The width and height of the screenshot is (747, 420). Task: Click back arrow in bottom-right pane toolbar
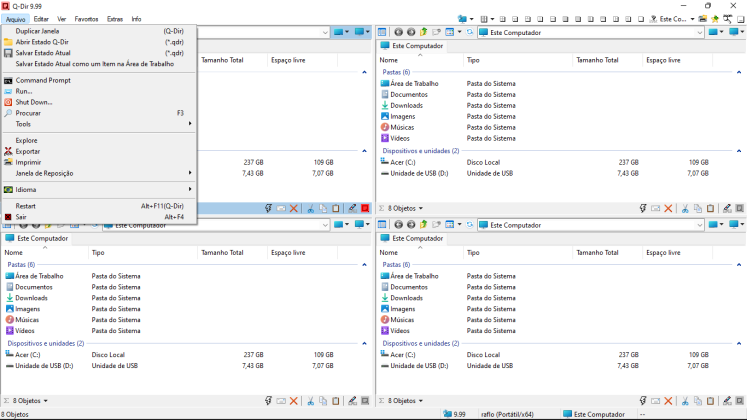point(398,225)
